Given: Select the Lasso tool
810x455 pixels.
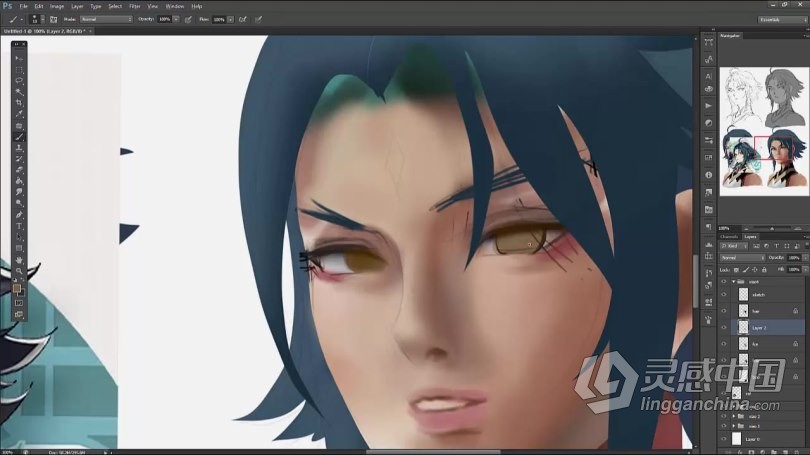Looking at the screenshot, I should [x=19, y=81].
